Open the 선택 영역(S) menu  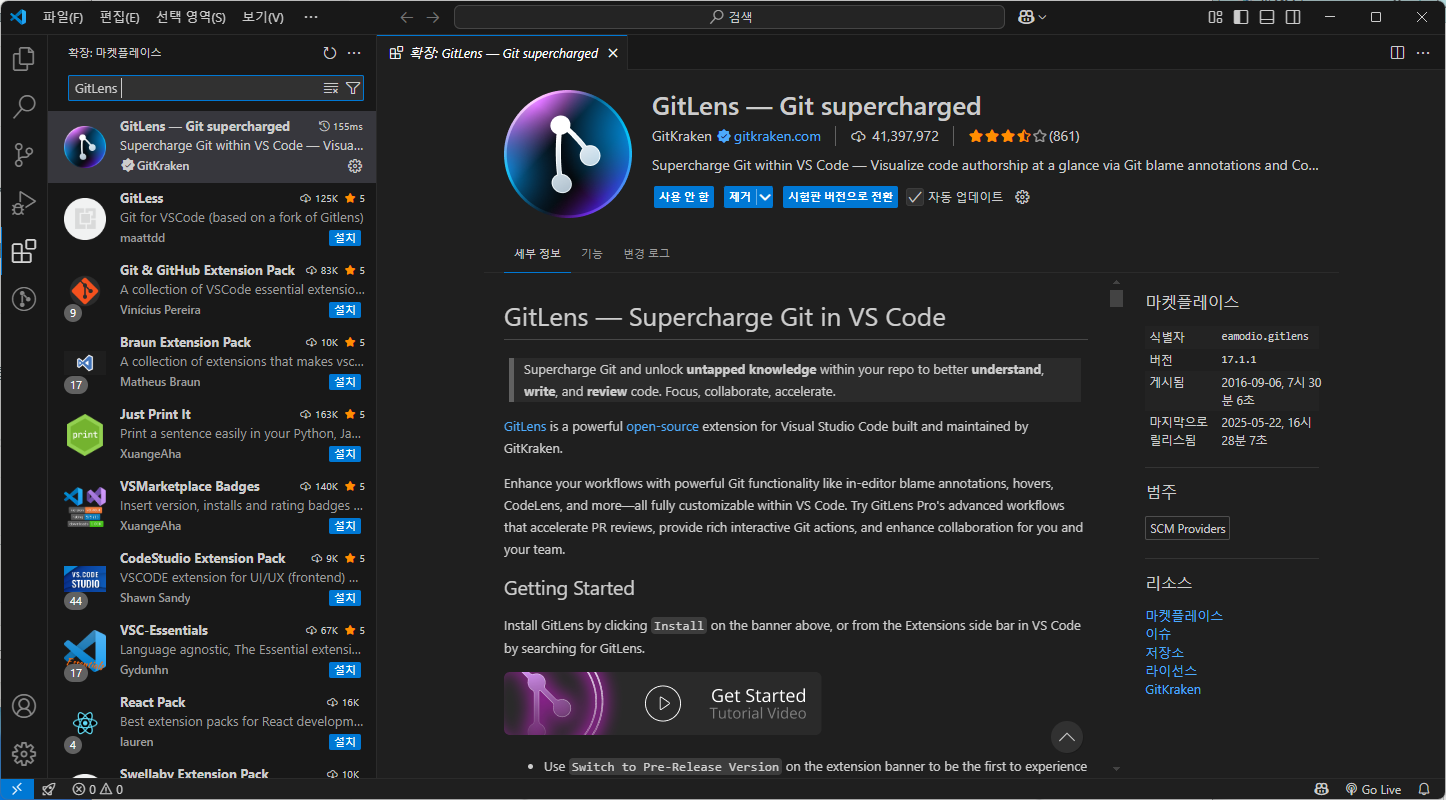[191, 17]
